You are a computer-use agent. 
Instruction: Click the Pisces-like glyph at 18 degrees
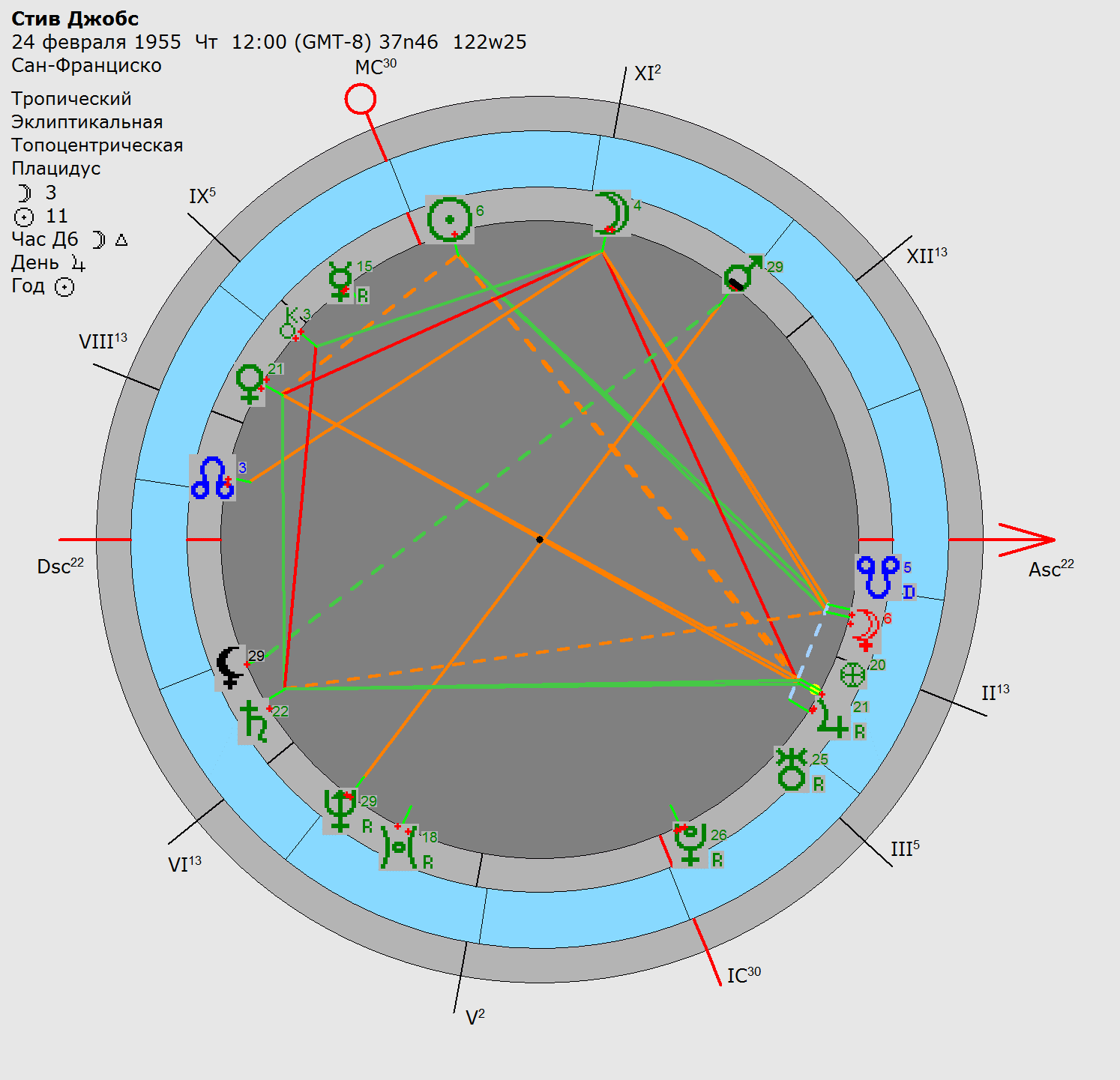(x=399, y=847)
